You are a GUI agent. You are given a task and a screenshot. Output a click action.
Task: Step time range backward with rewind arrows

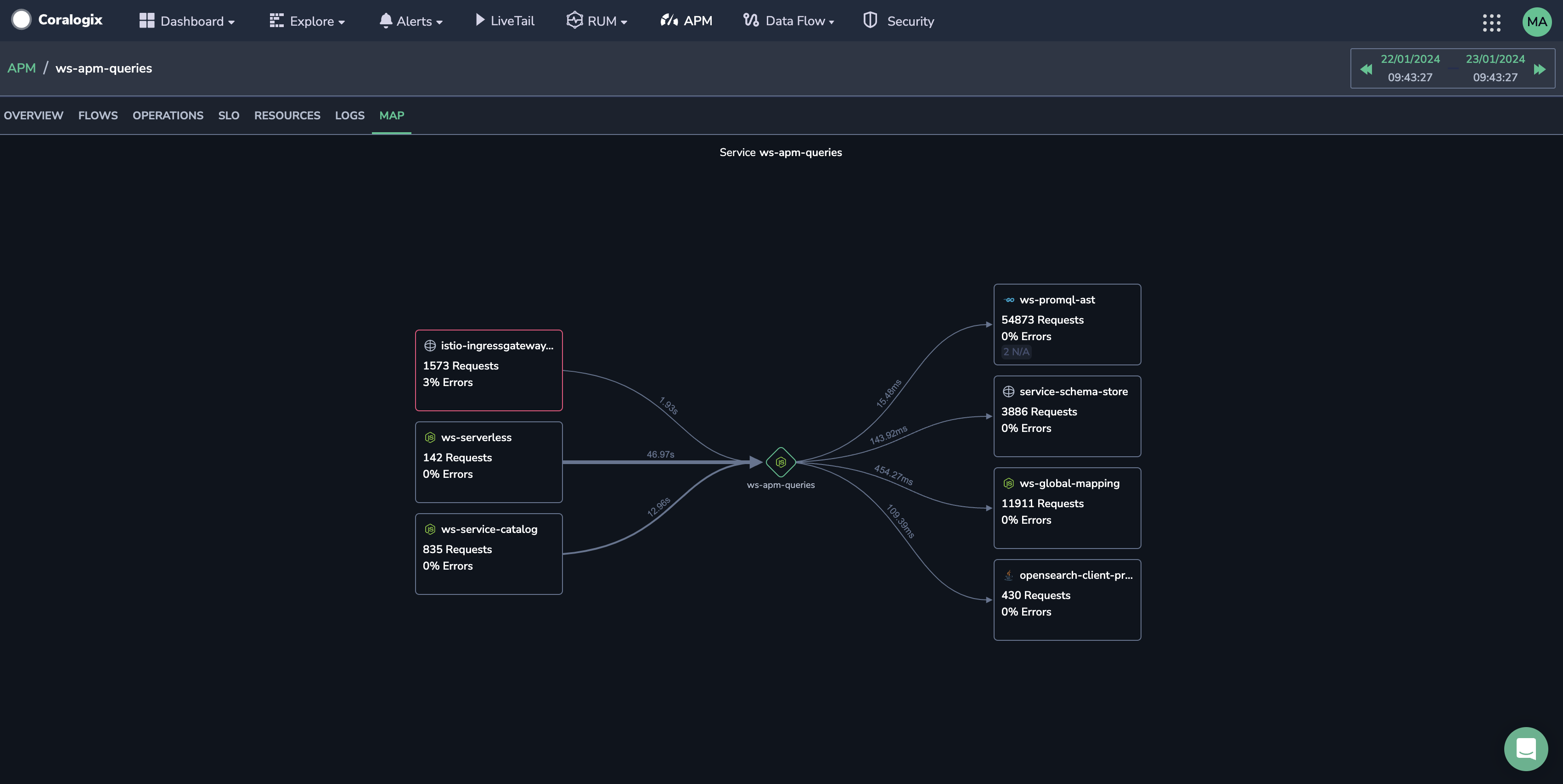click(x=1366, y=69)
